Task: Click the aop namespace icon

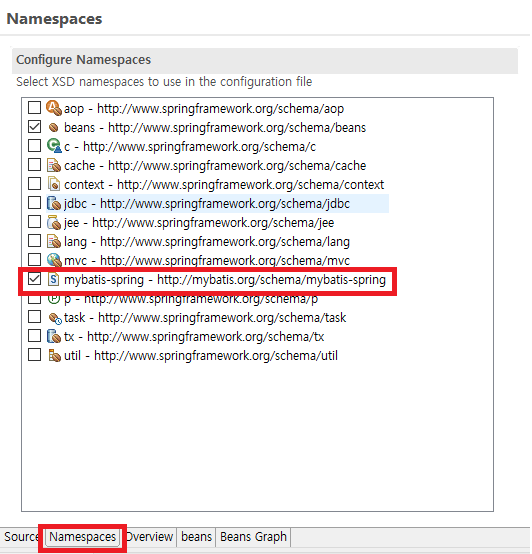Action: click(x=54, y=108)
